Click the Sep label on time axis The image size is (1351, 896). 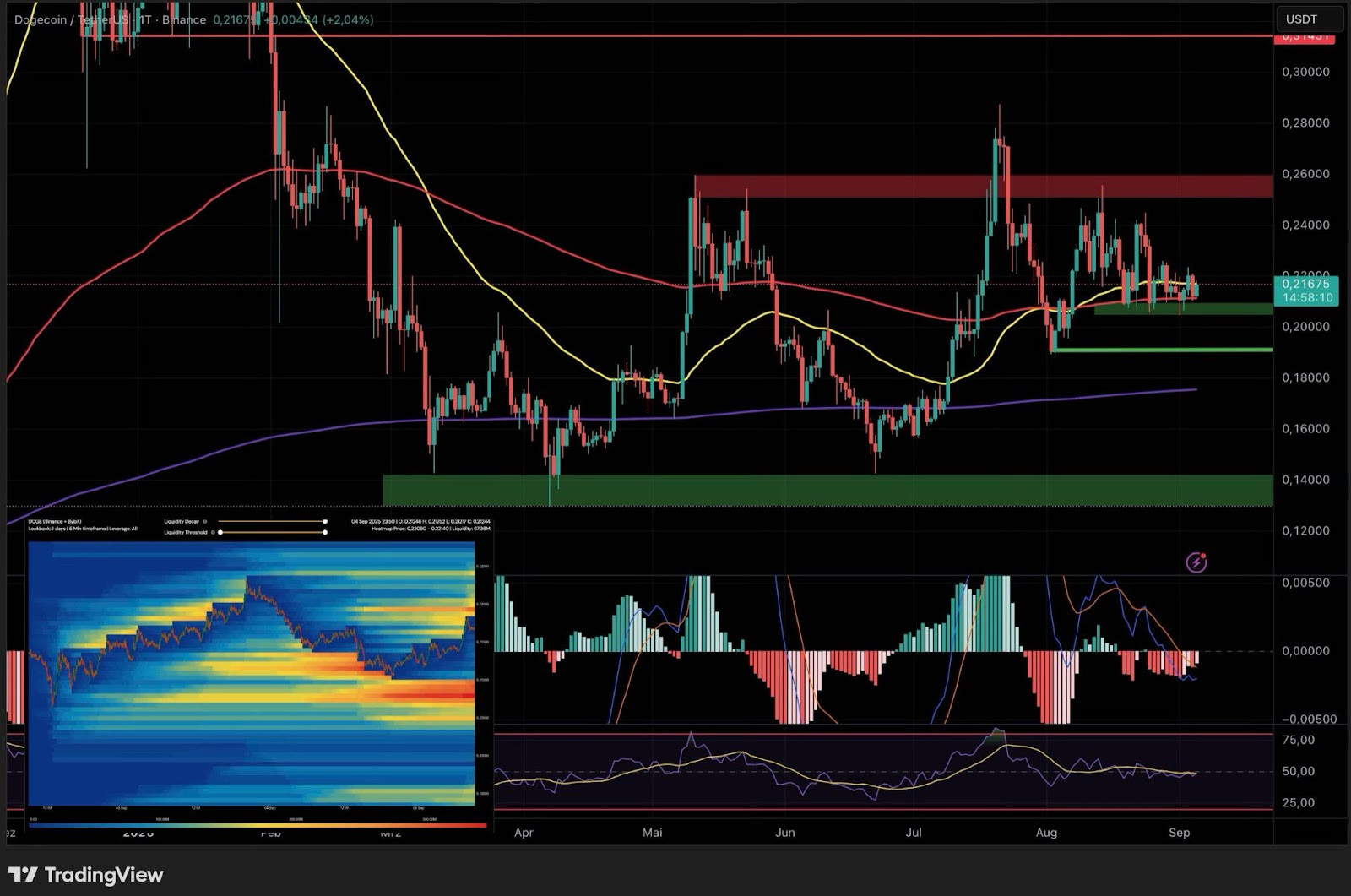tap(1179, 833)
